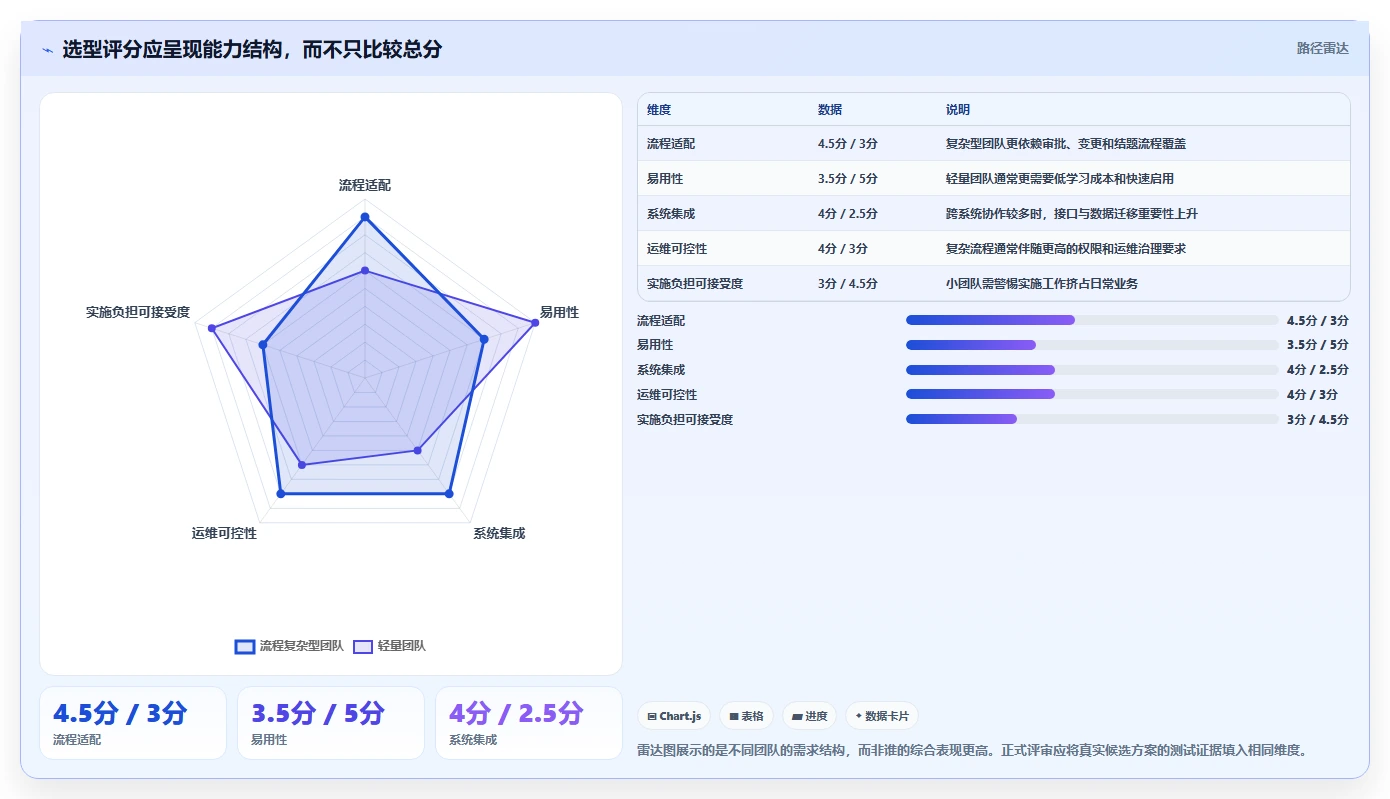Click the 实施负担可接受度 progress bar
The height and width of the screenshot is (799, 1390).
(1092, 419)
